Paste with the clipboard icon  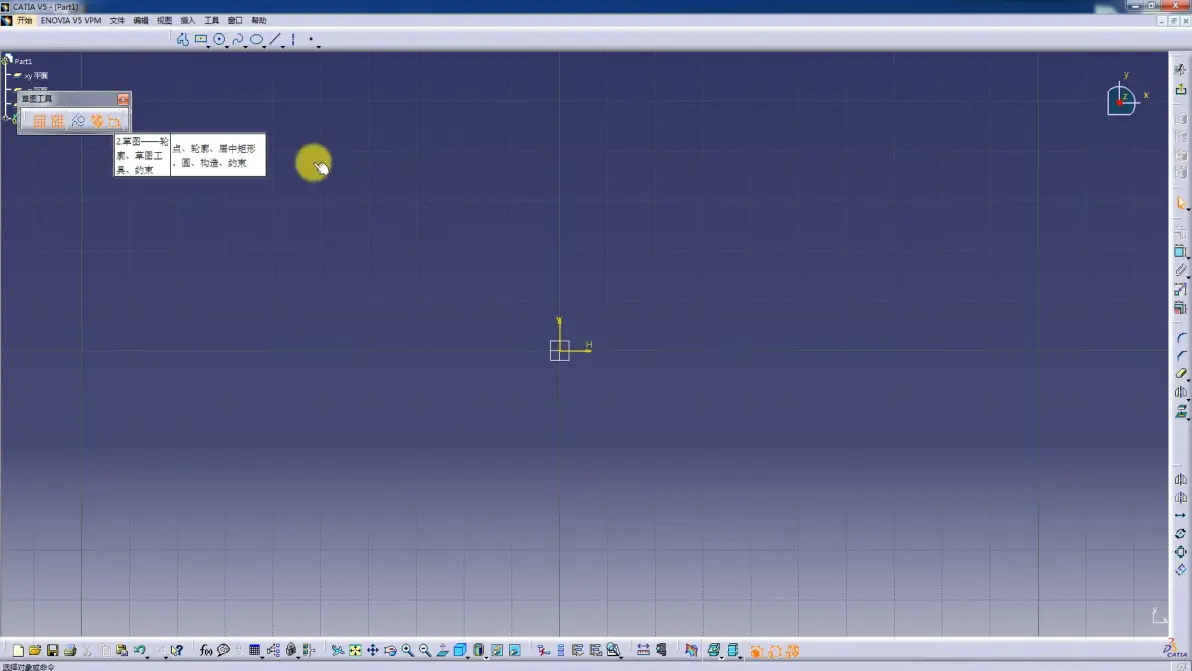tap(122, 650)
